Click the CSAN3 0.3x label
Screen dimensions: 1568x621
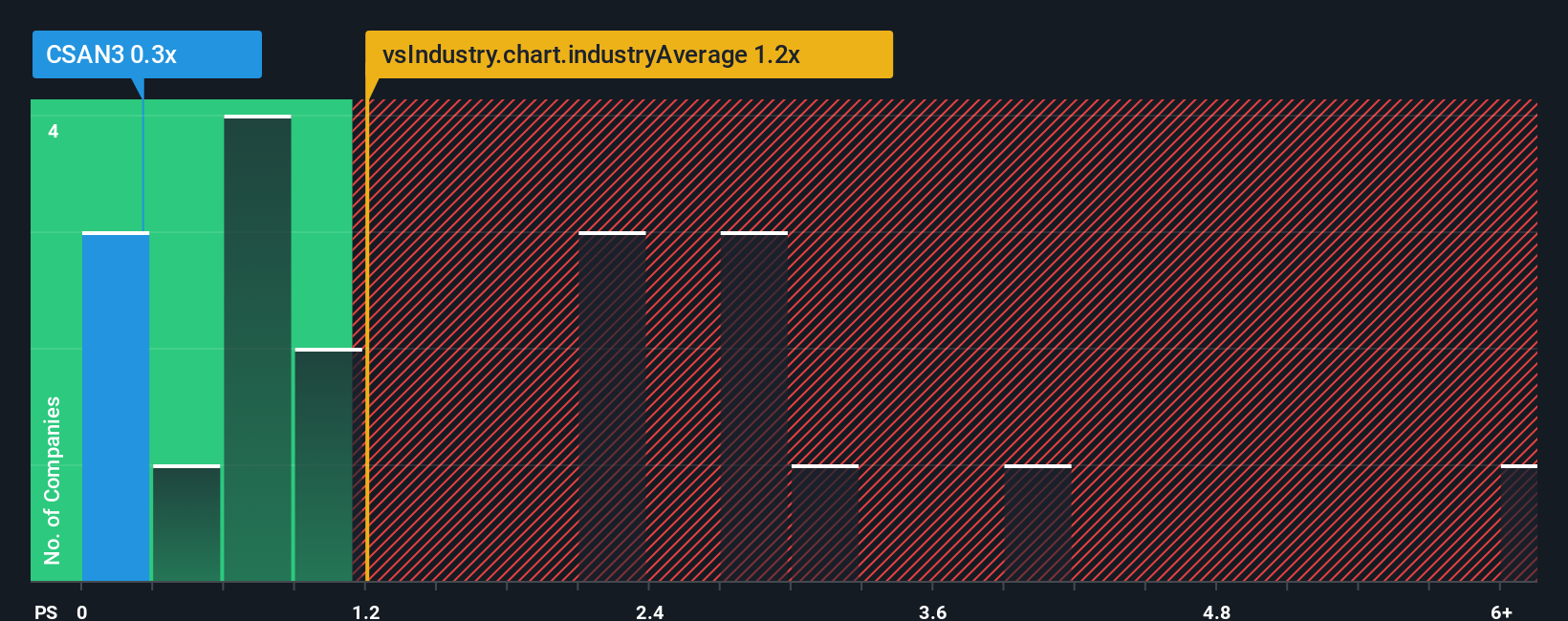pyautogui.click(x=146, y=54)
